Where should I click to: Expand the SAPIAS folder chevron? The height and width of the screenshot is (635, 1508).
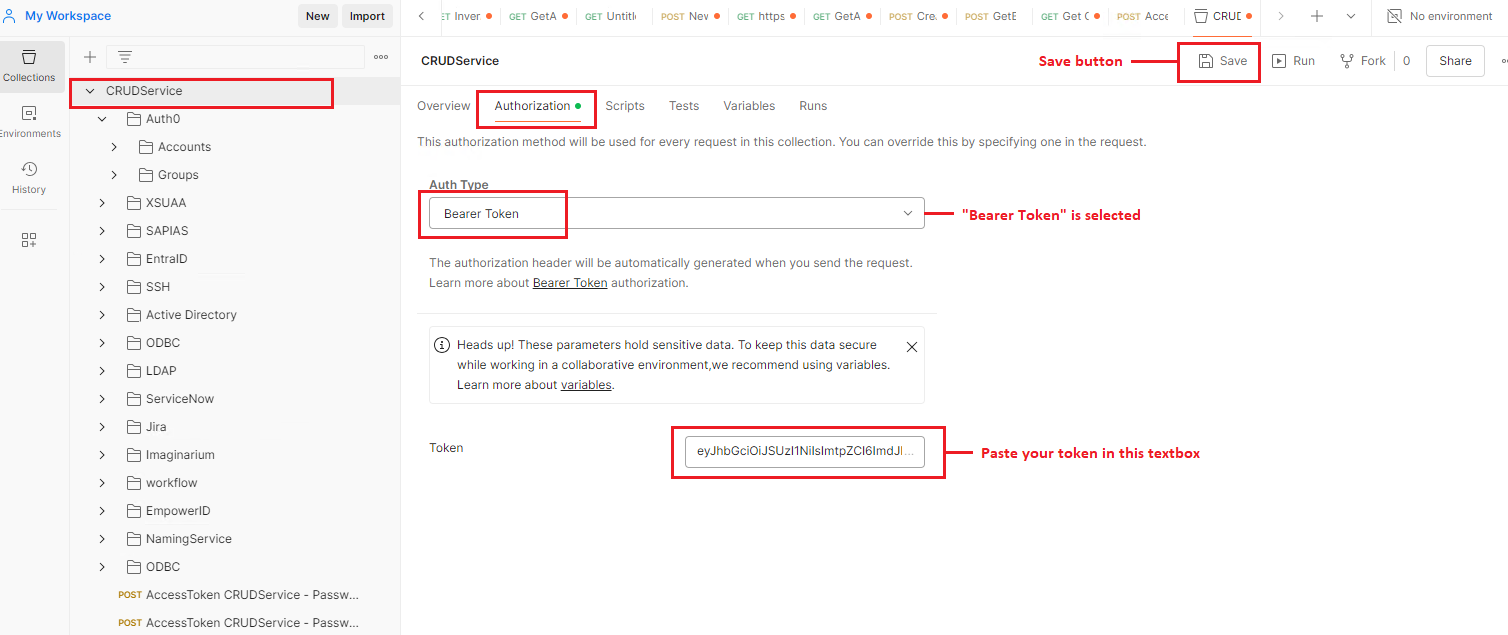(102, 231)
